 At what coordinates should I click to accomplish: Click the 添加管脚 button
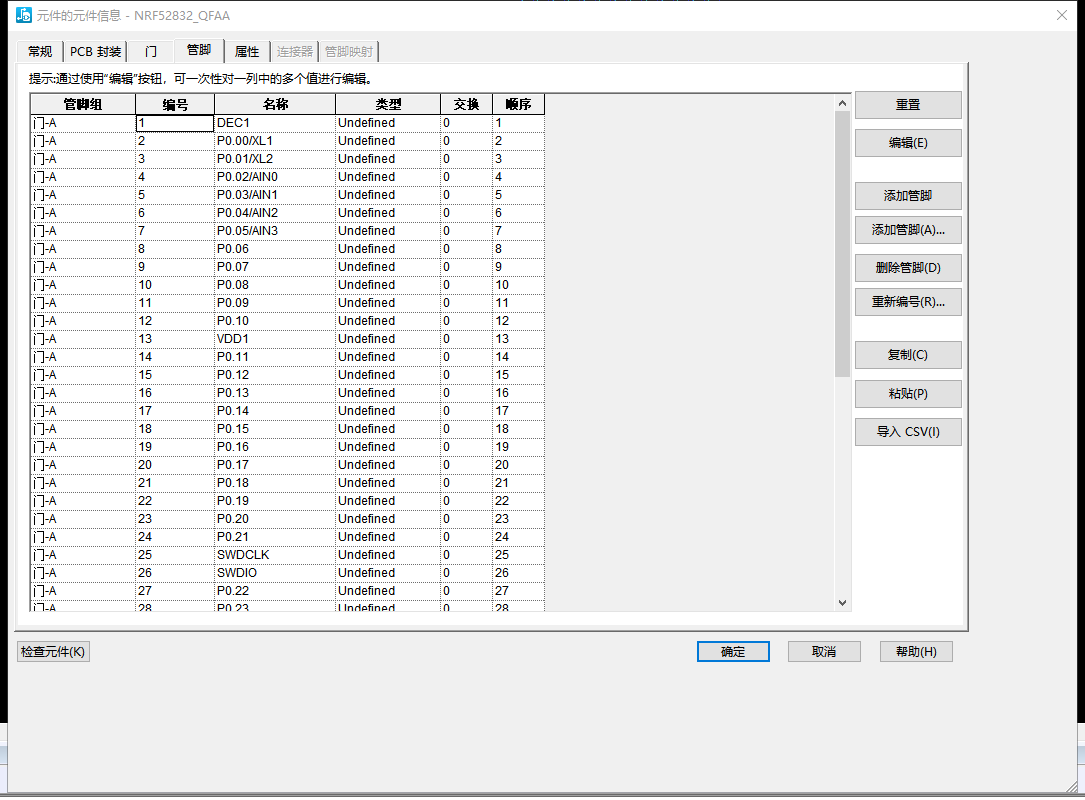coord(908,196)
